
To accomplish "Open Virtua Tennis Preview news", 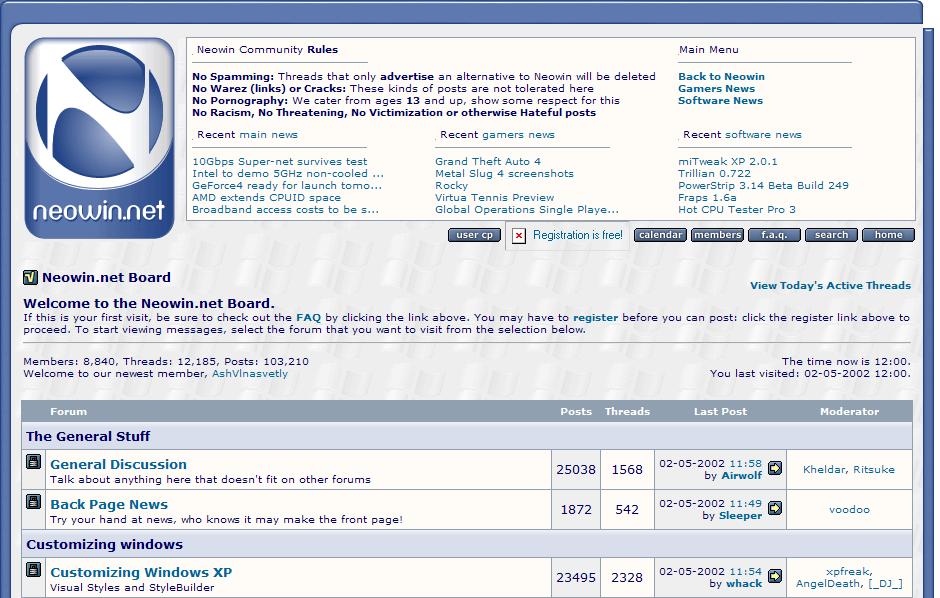I will (x=495, y=198).
